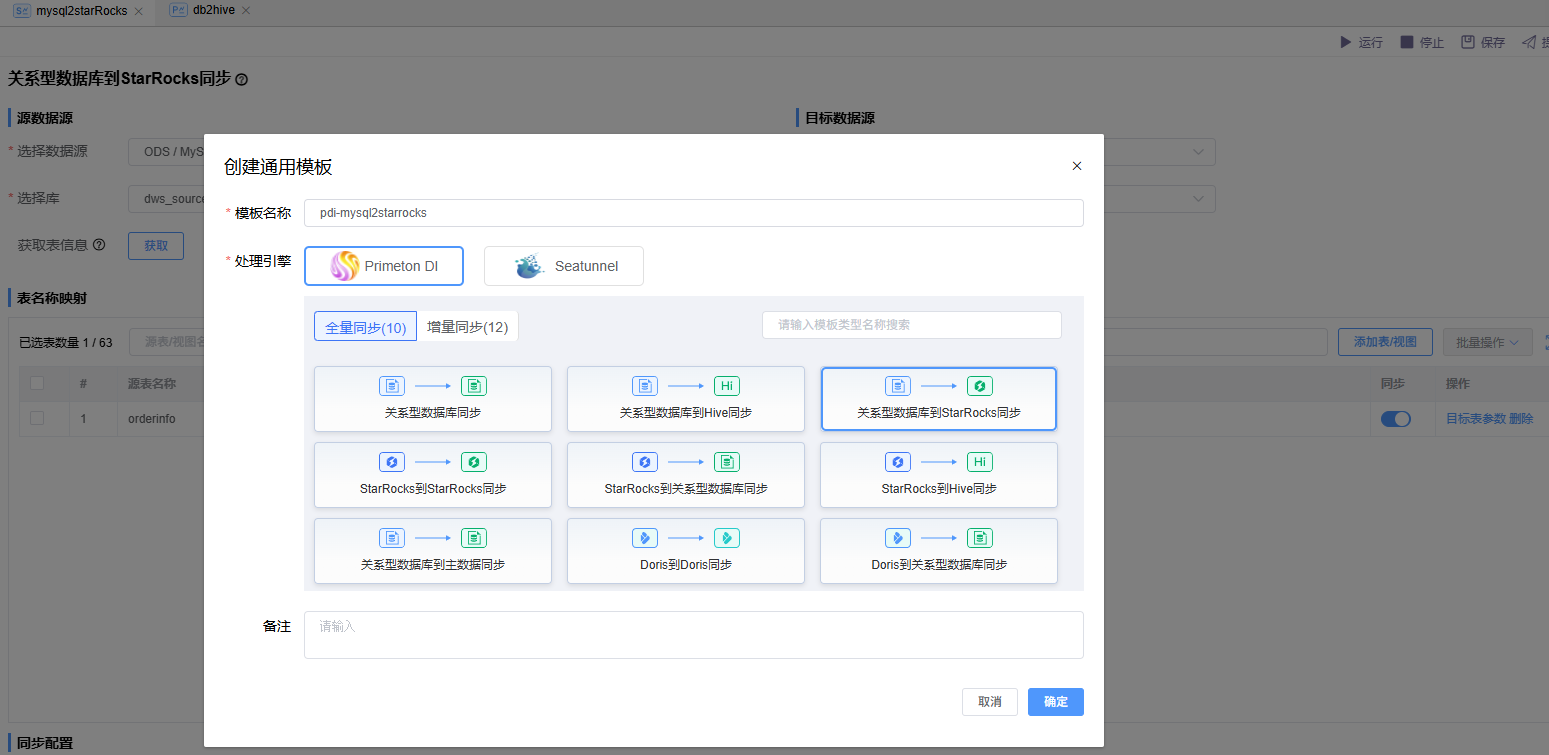
Task: Switch to the full sync (10) tab
Action: click(365, 327)
